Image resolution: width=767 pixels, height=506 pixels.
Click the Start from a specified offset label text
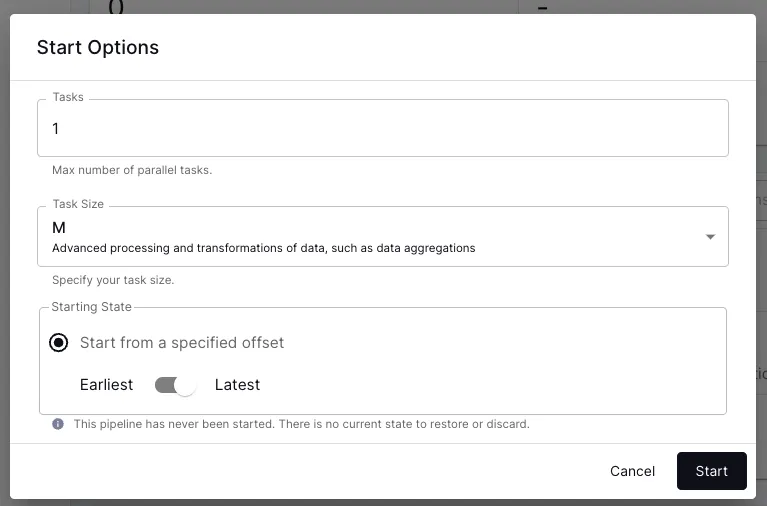(x=182, y=343)
